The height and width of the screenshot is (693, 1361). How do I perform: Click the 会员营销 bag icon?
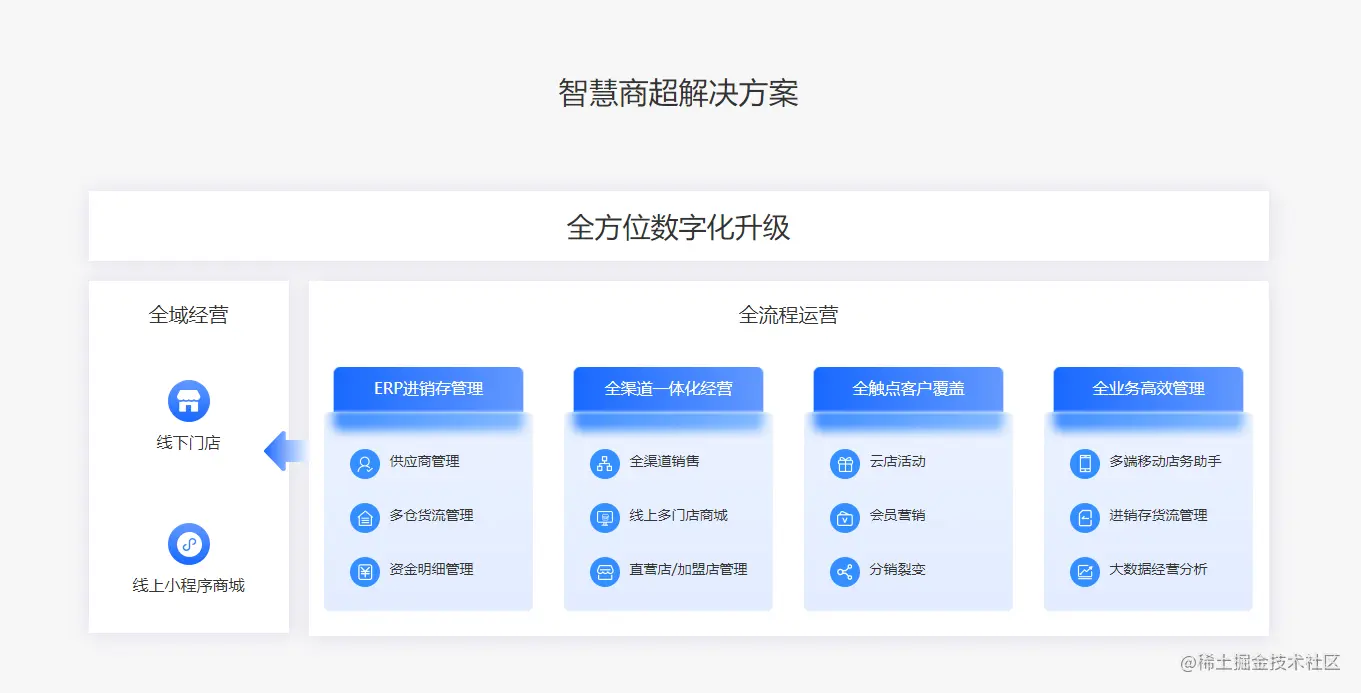(x=845, y=518)
